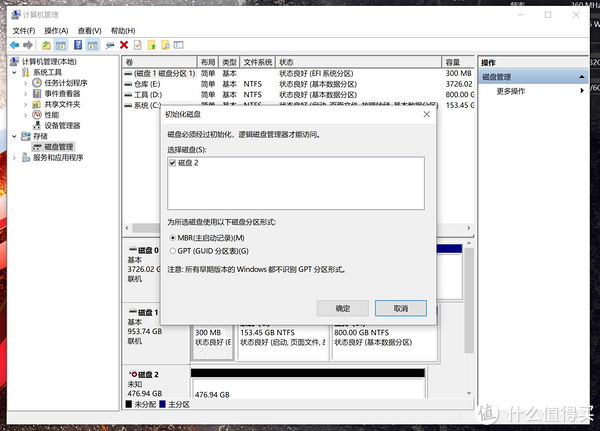Toggle the show/hide action pane icon

click(93, 45)
